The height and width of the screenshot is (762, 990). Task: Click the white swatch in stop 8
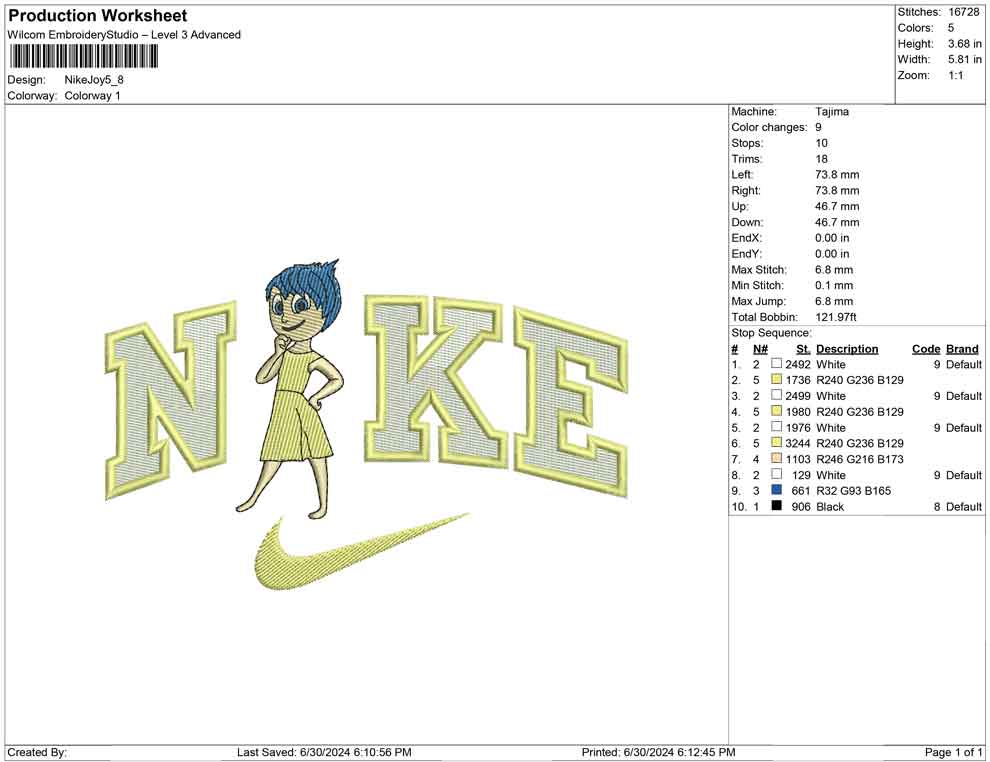[x=777, y=474]
